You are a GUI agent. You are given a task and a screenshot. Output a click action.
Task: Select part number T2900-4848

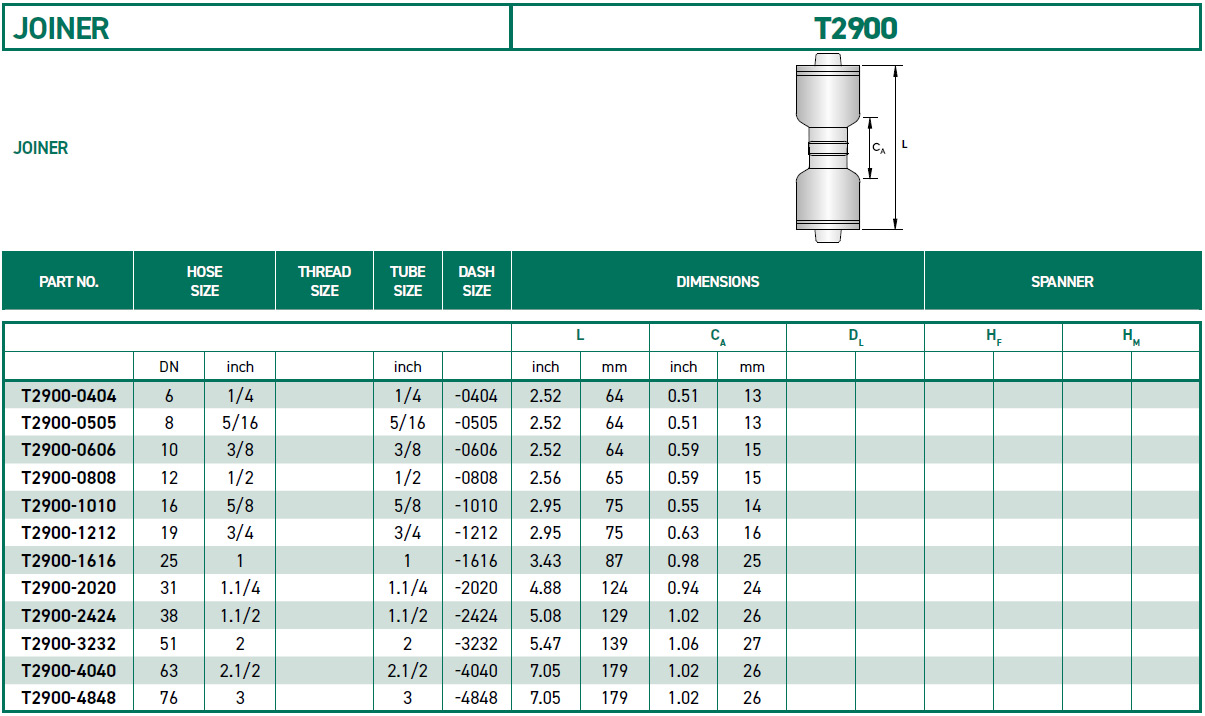coord(68,698)
